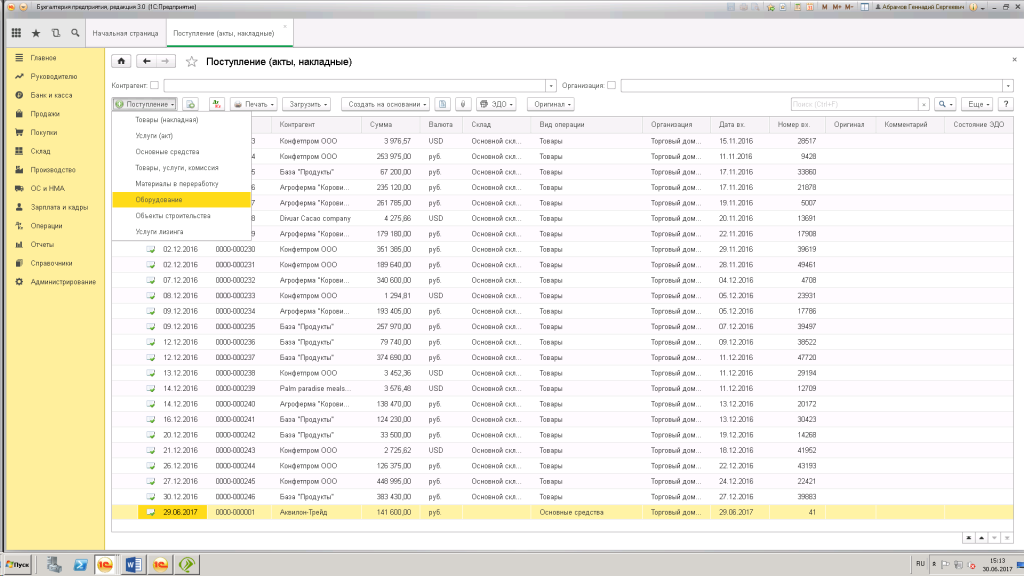Collapse the Поступление dropdown button
This screenshot has height=576, width=1024.
144,104
